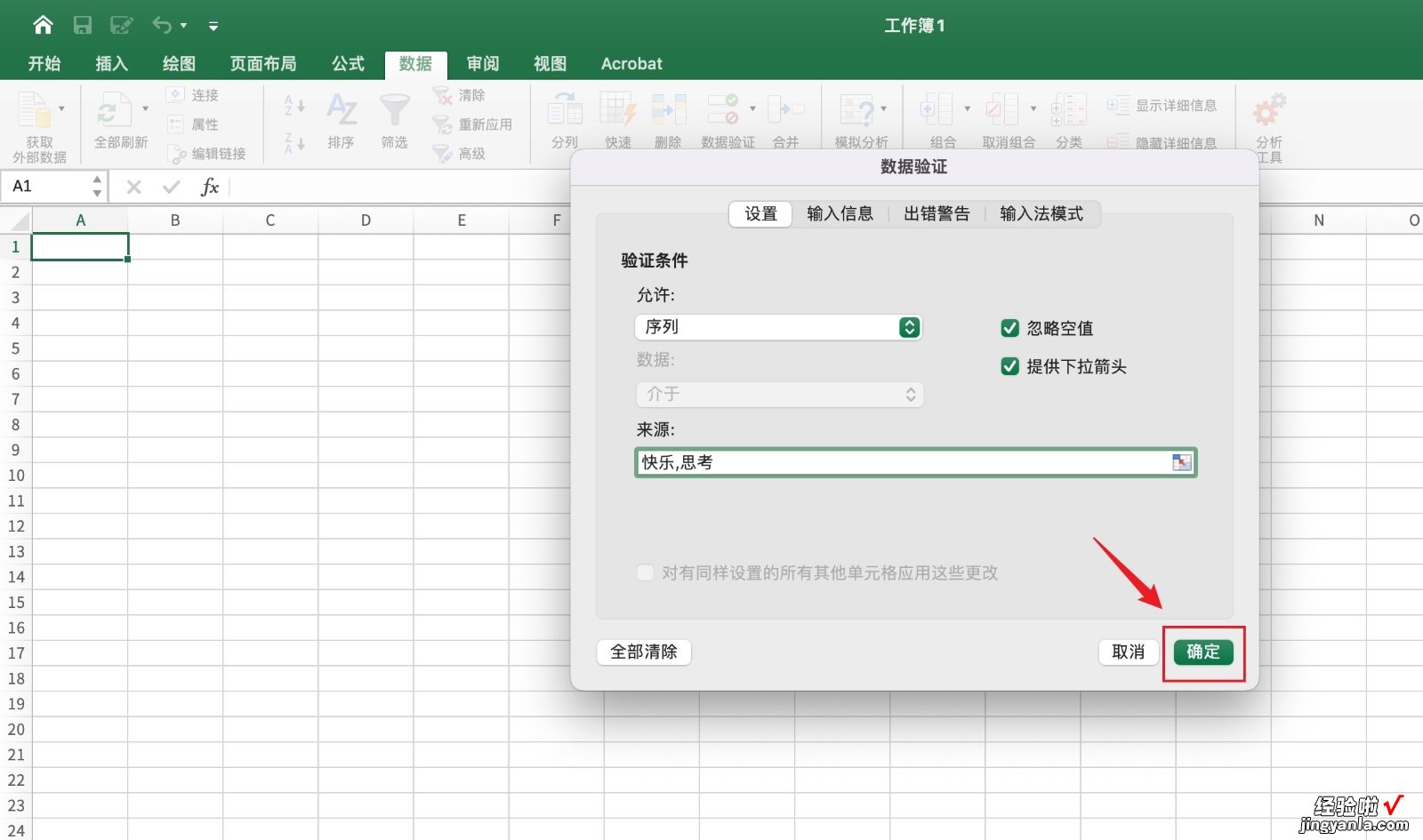Expand the 数据验证 ribbon dropdown arrow

coord(752,109)
